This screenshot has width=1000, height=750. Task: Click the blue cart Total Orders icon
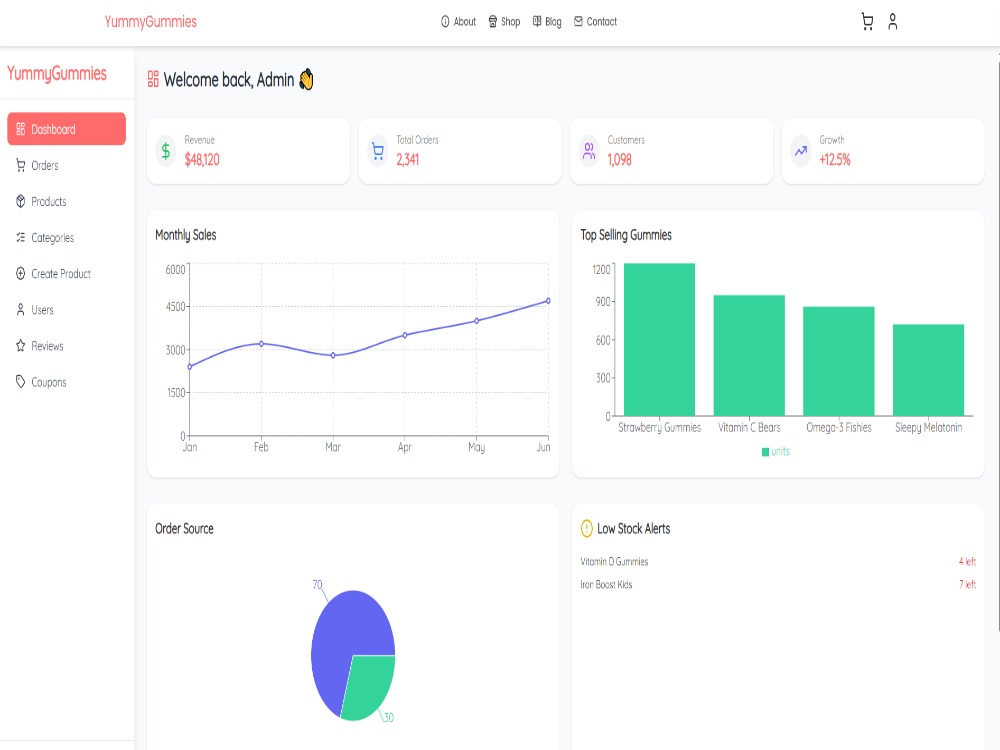click(x=378, y=151)
